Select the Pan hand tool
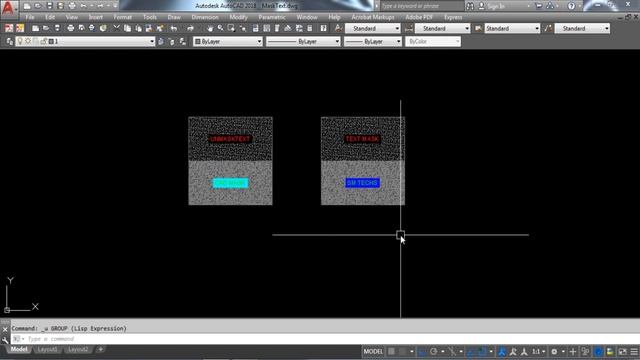The image size is (640, 360). (x=210, y=28)
